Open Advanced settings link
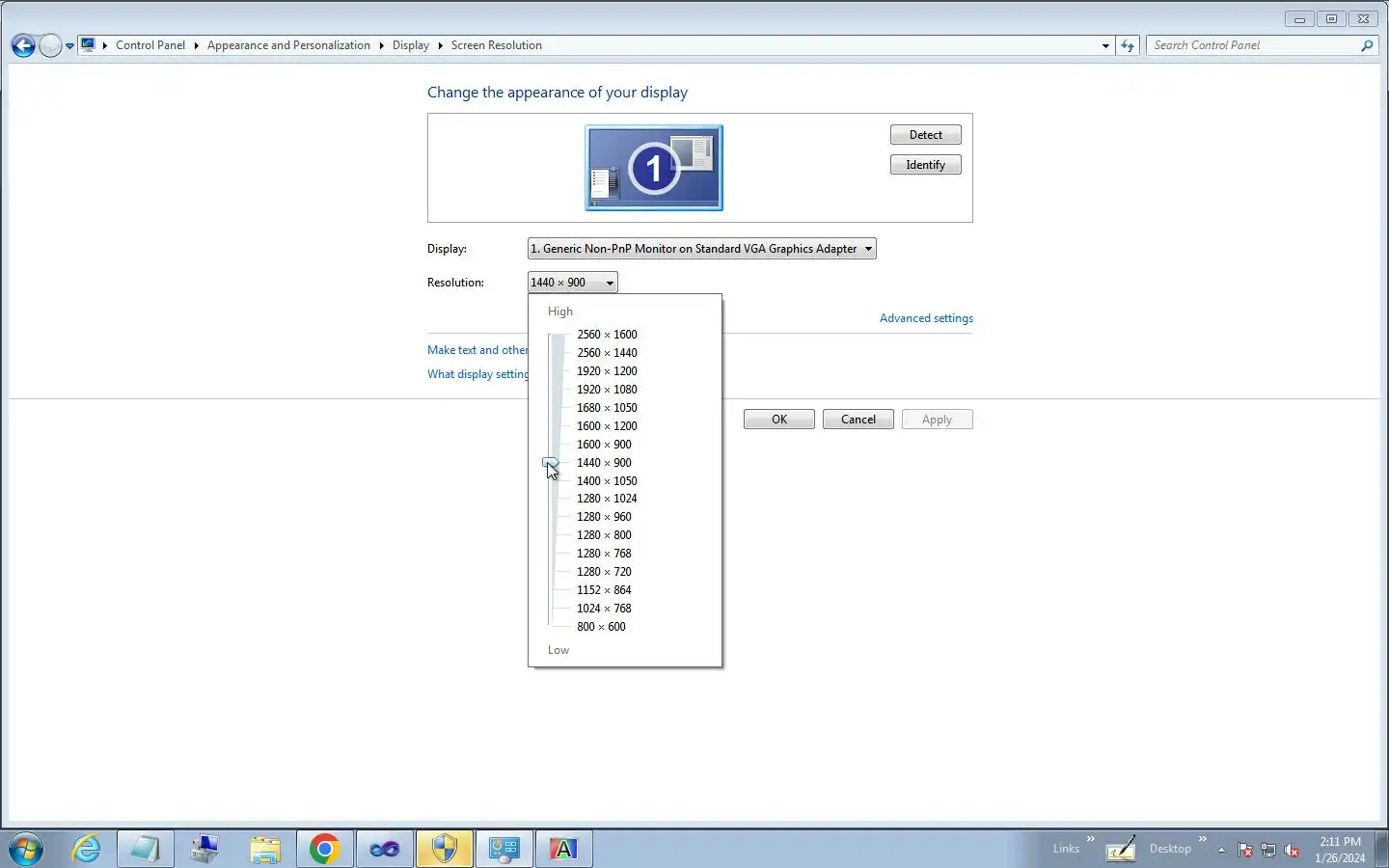Image resolution: width=1389 pixels, height=868 pixels. [x=926, y=318]
